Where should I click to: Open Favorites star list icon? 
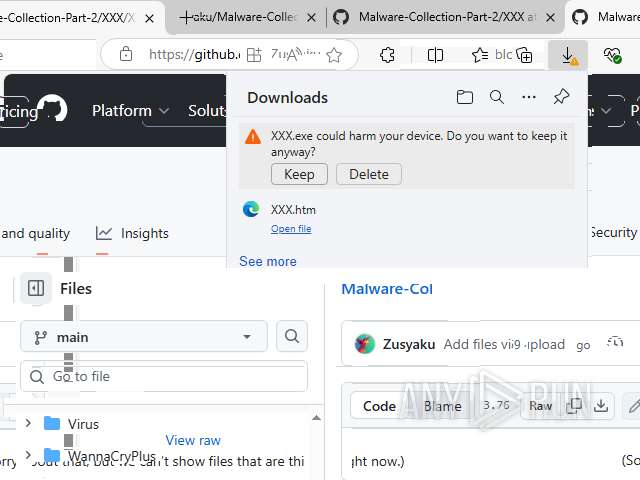click(479, 55)
